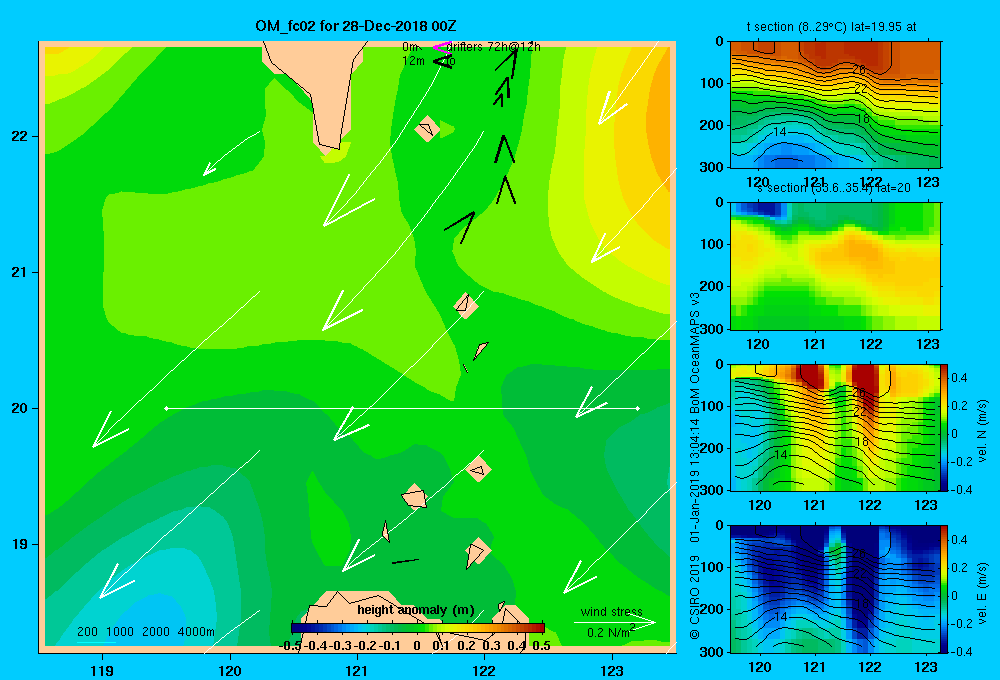Open the eastward velocity section panel

click(x=835, y=589)
